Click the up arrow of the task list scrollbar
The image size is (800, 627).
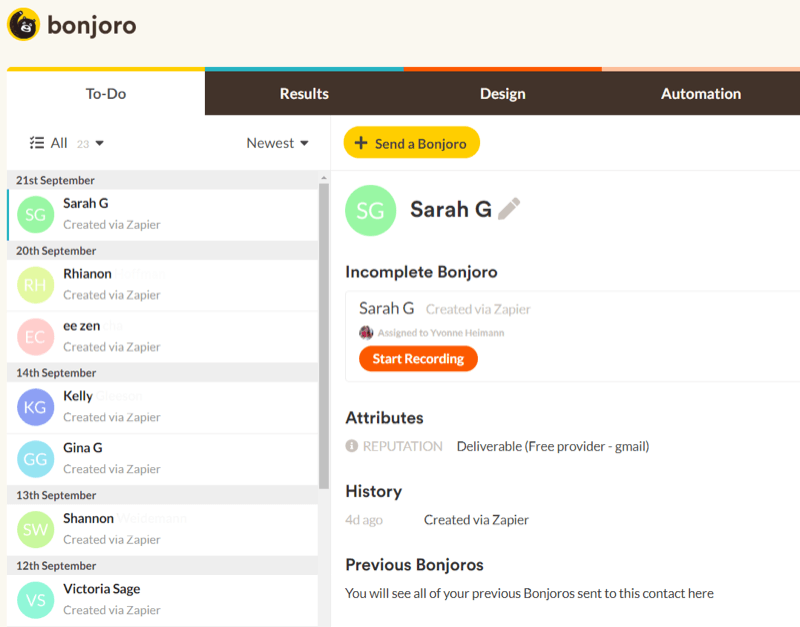323,178
